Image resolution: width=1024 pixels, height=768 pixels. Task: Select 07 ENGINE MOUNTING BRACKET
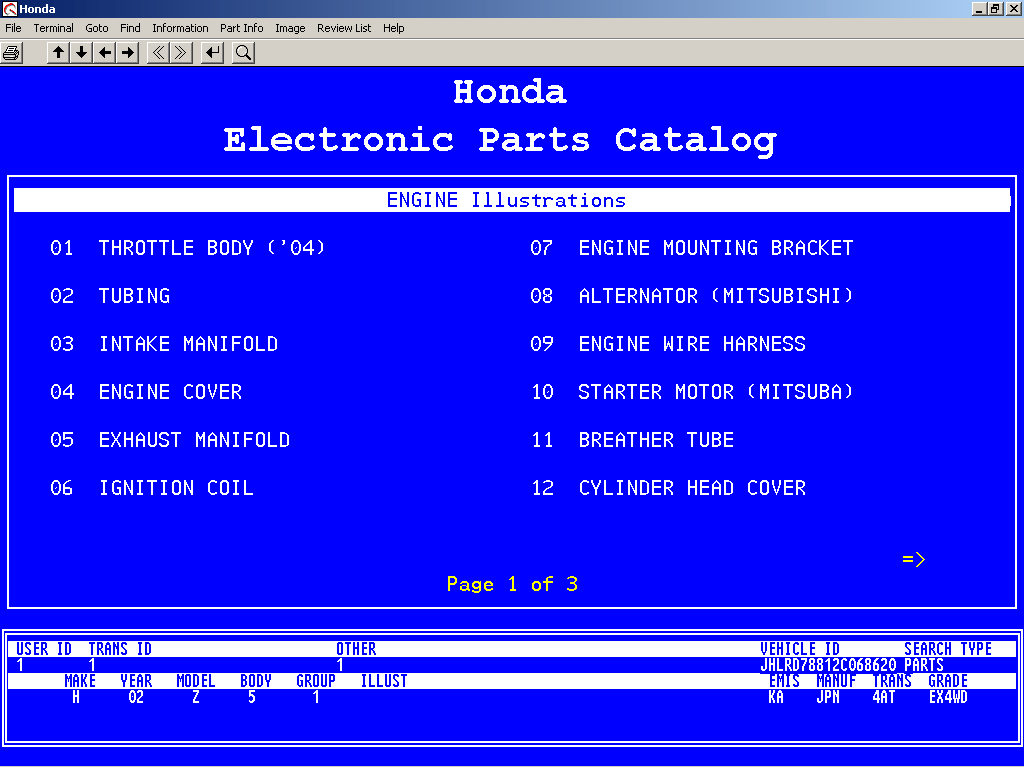(692, 248)
